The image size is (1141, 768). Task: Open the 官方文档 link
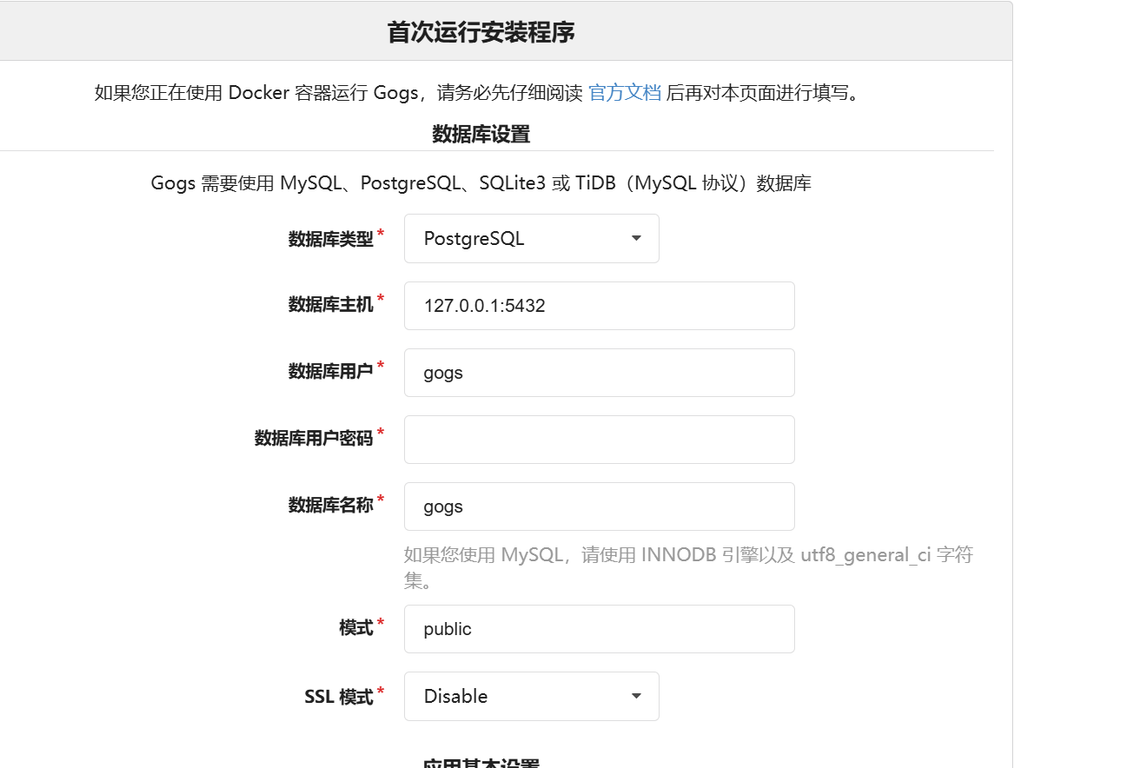(x=624, y=92)
